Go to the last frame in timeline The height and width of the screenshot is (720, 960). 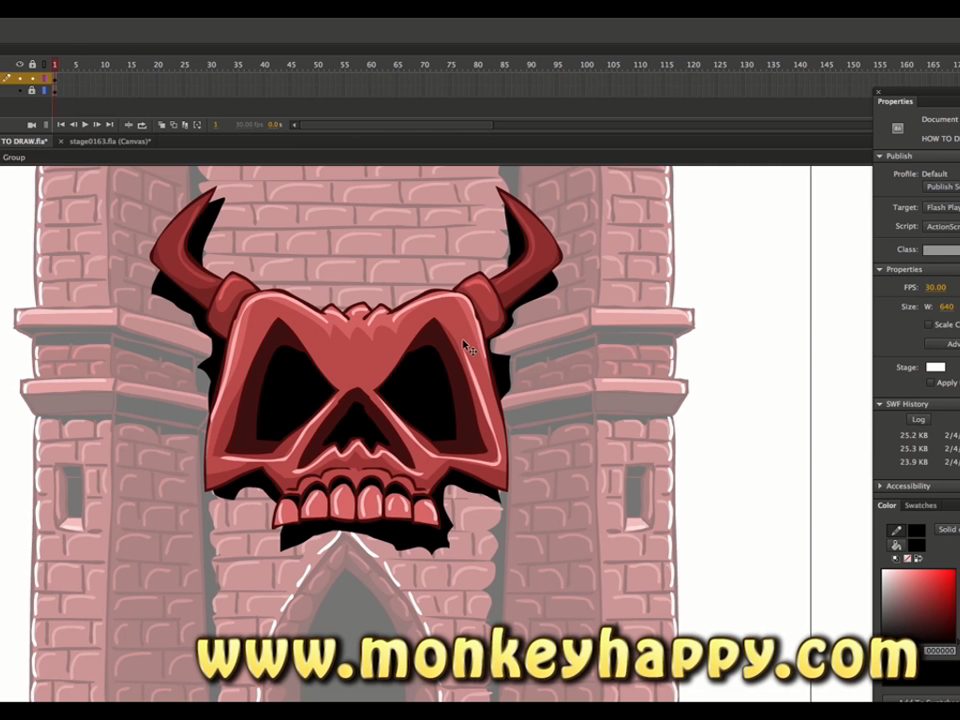pos(110,124)
